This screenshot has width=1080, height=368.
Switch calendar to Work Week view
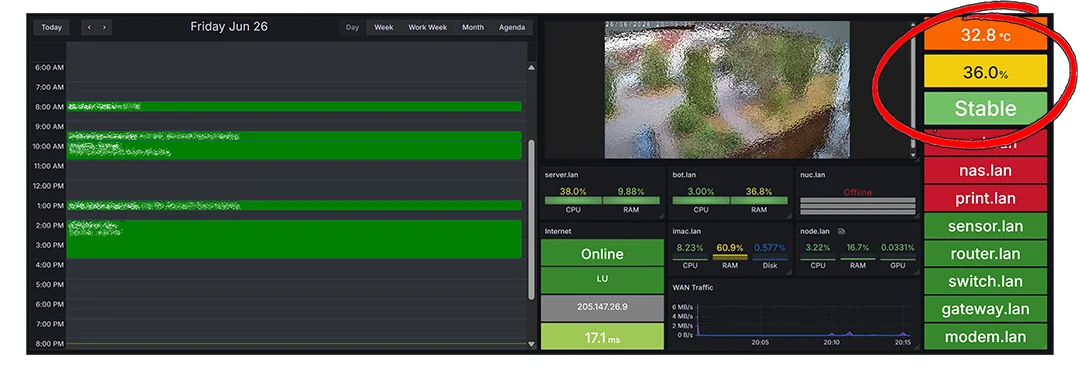(x=428, y=28)
